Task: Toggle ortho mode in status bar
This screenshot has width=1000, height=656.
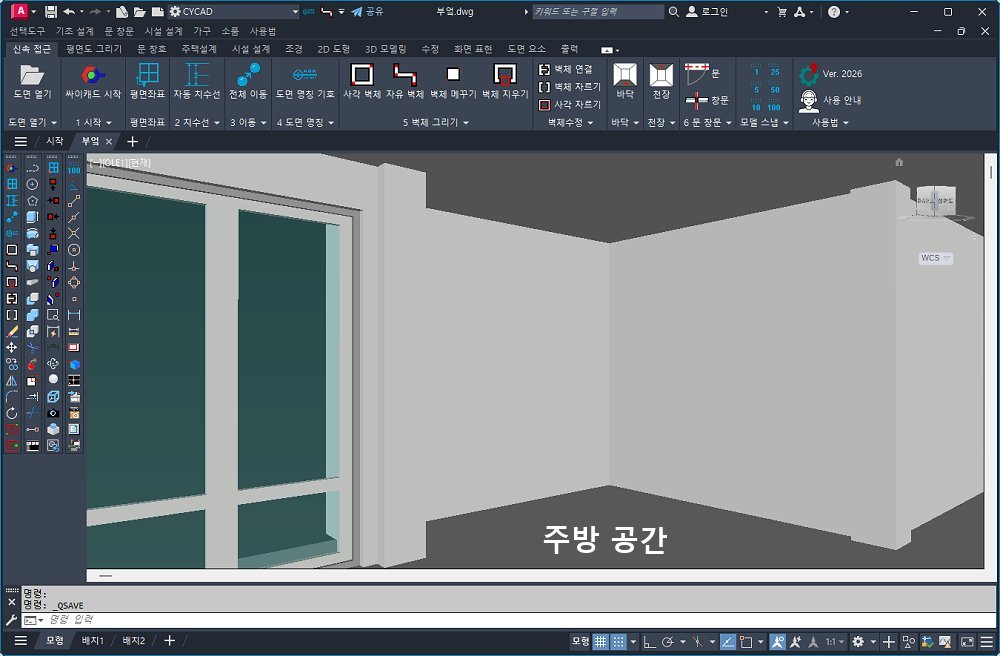Action: [x=648, y=641]
